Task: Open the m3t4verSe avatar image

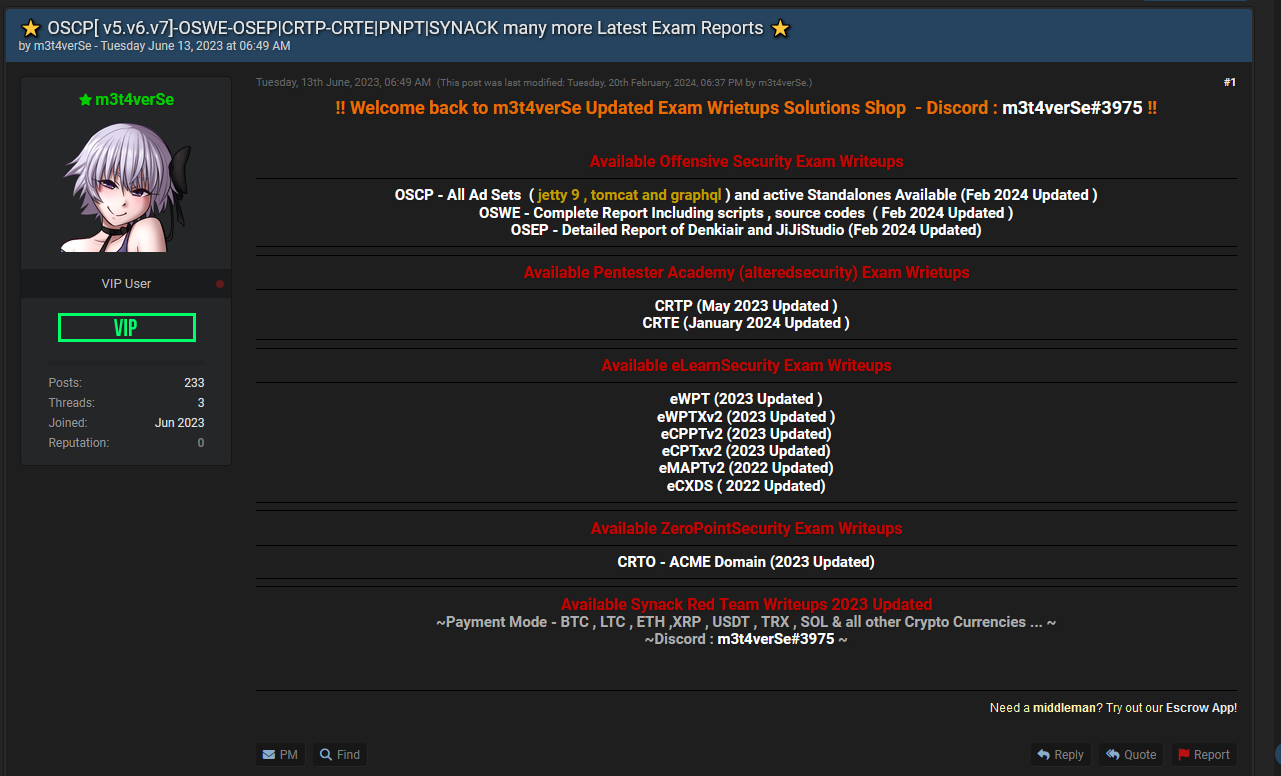Action: pos(126,187)
